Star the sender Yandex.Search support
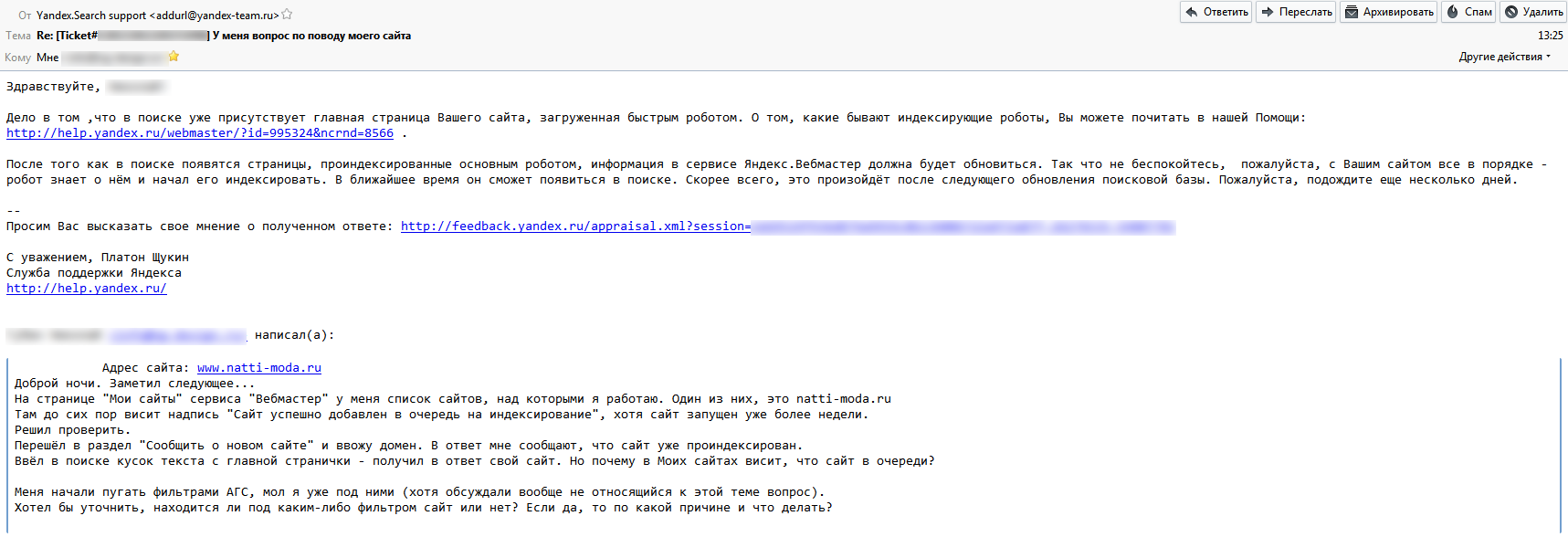Viewport: 1568px width, 537px height. click(287, 15)
